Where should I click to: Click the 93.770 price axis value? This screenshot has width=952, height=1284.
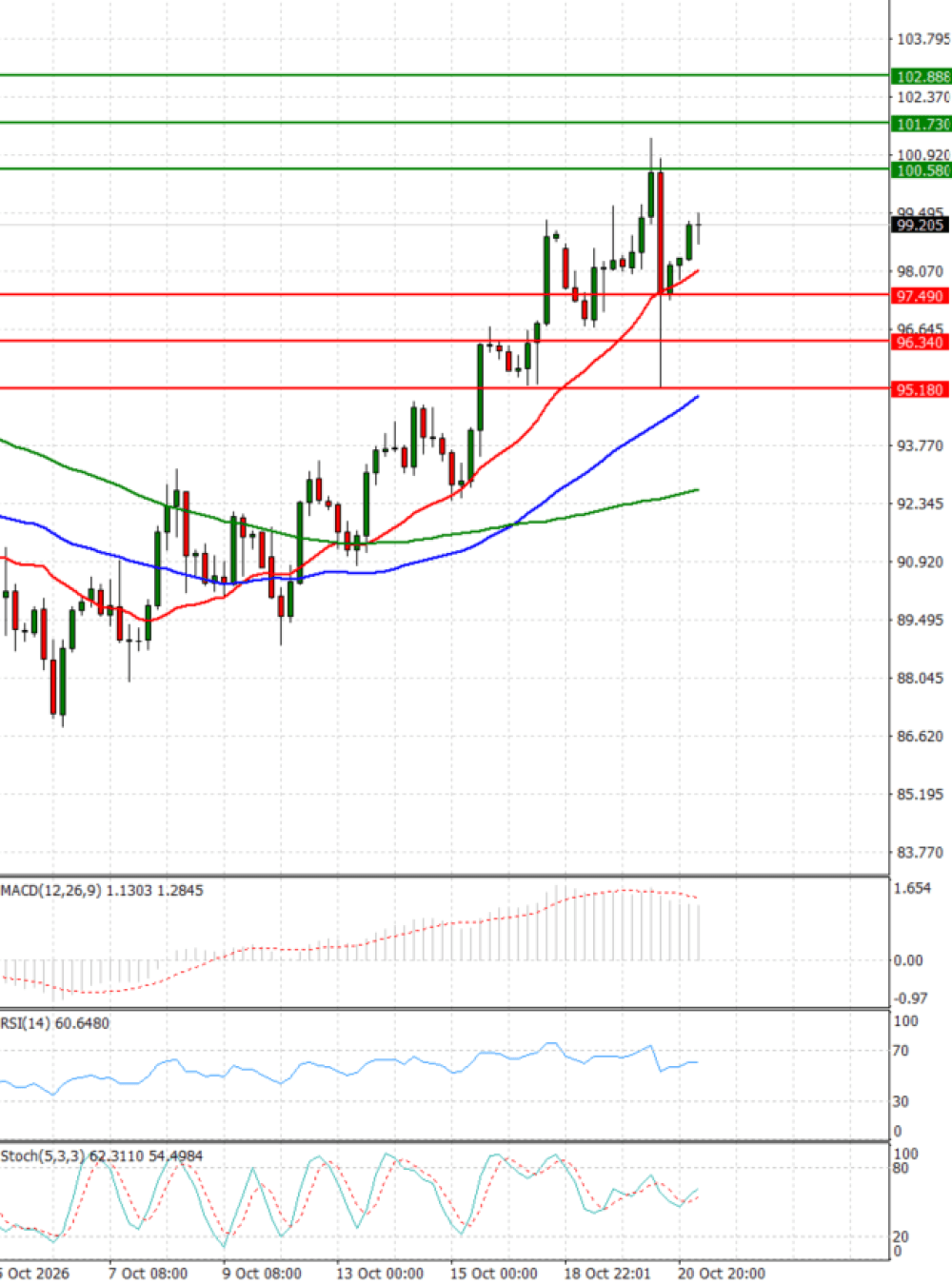pyautogui.click(x=921, y=445)
